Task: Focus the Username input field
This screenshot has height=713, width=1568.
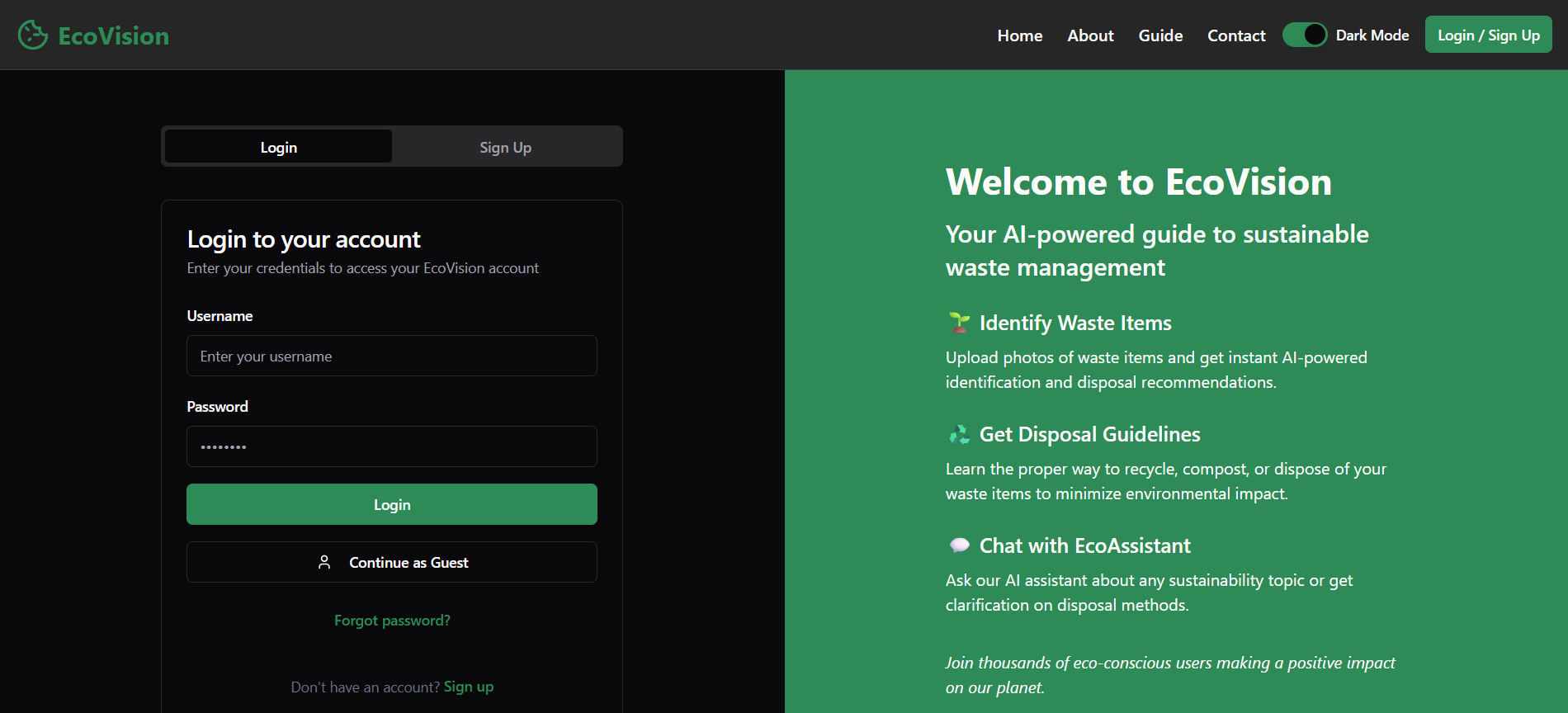Action: coord(392,356)
